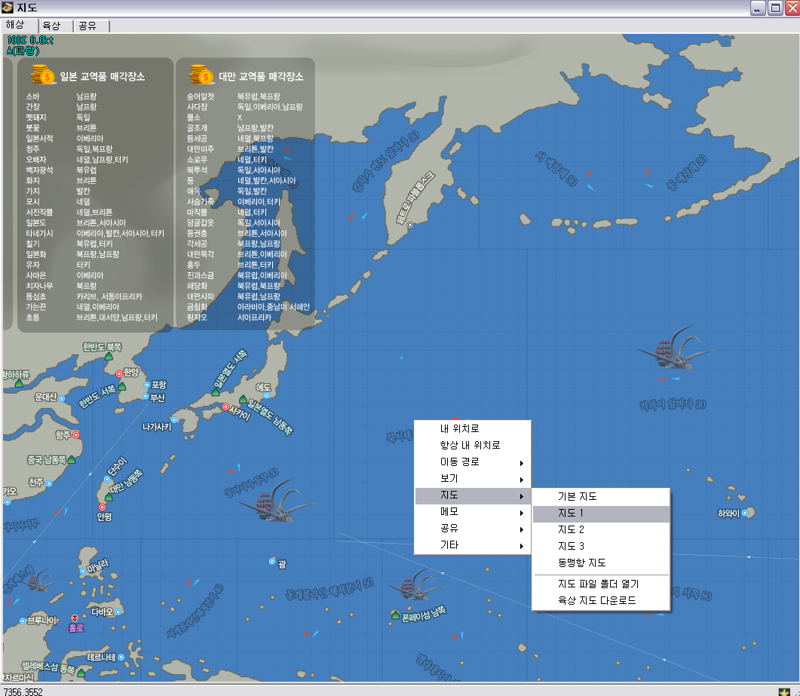Select the 테르나테 port marker
Screen dimensions: 800x696
[x=121, y=657]
